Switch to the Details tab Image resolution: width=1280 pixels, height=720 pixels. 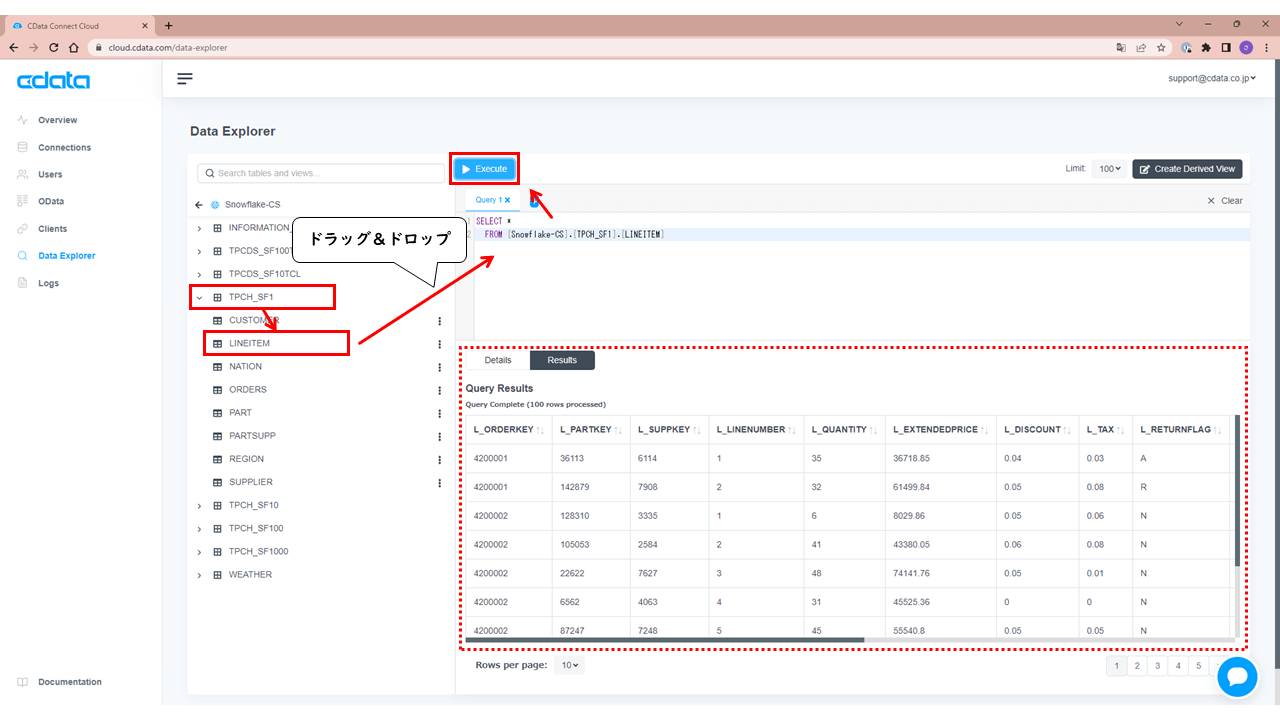[498, 360]
